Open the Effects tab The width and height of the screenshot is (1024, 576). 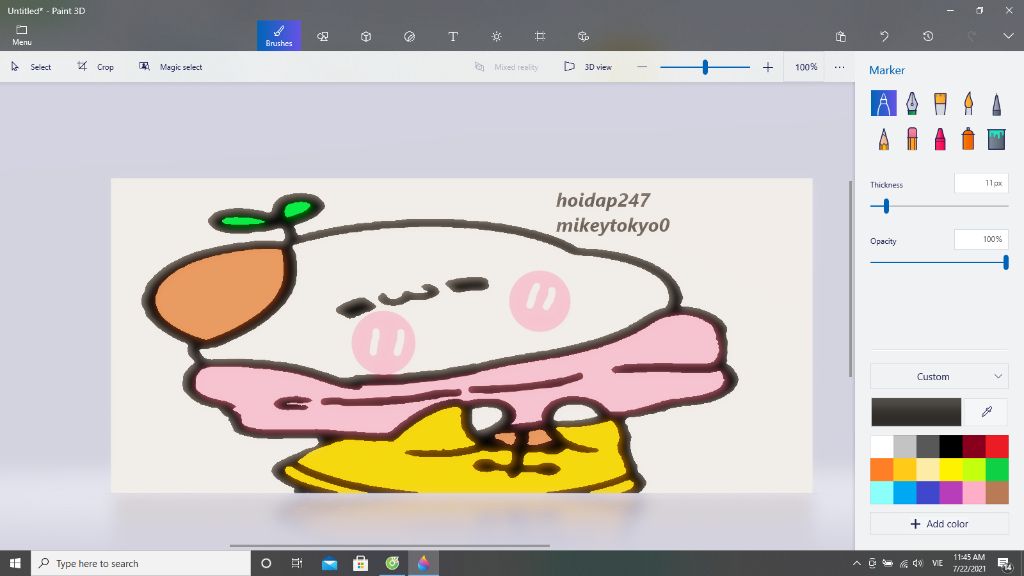coord(496,37)
